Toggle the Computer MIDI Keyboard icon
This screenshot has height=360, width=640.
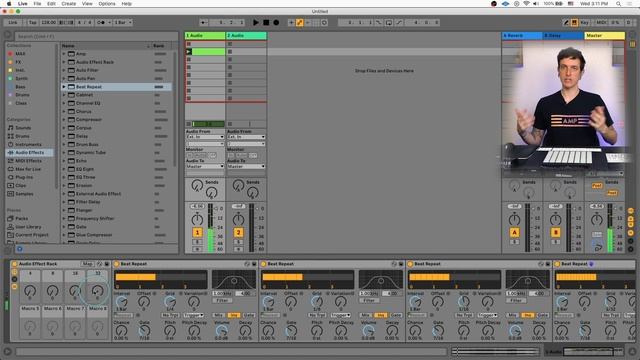tap(574, 22)
